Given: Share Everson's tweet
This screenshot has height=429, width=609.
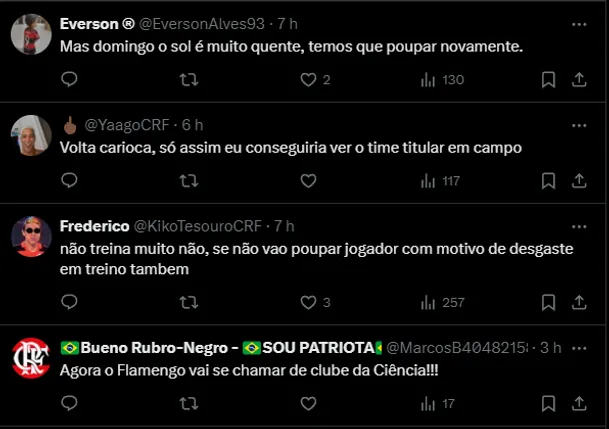Looking at the screenshot, I should coord(579,79).
